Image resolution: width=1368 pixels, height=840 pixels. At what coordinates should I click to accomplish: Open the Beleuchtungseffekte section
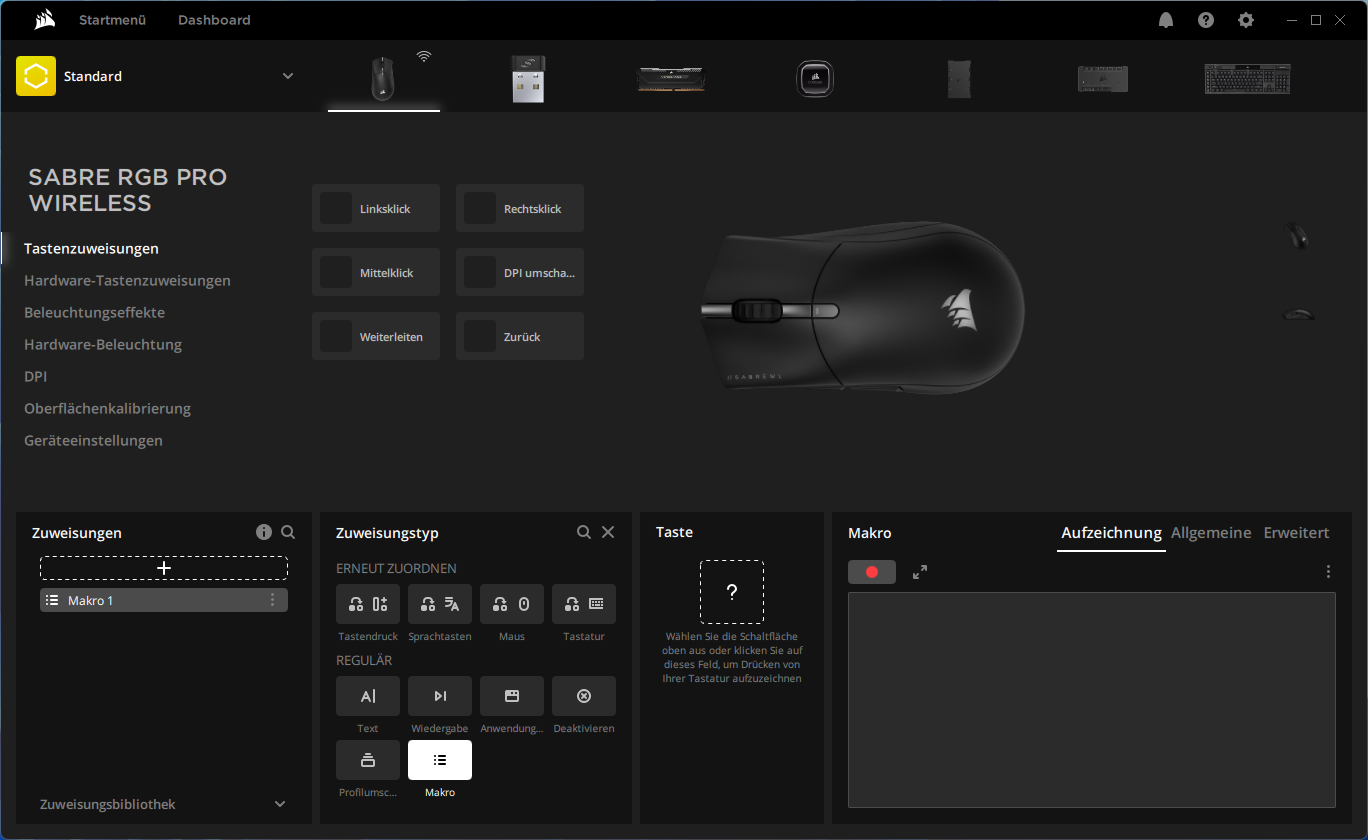click(95, 313)
